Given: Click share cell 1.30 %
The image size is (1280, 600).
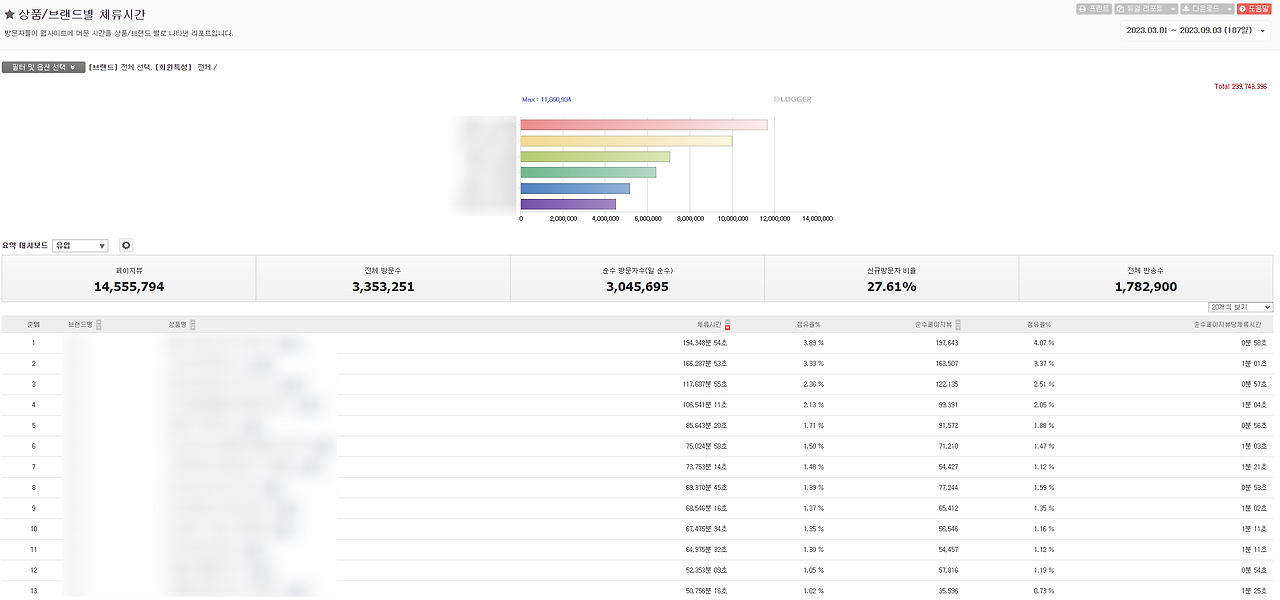Looking at the screenshot, I should pos(813,550).
